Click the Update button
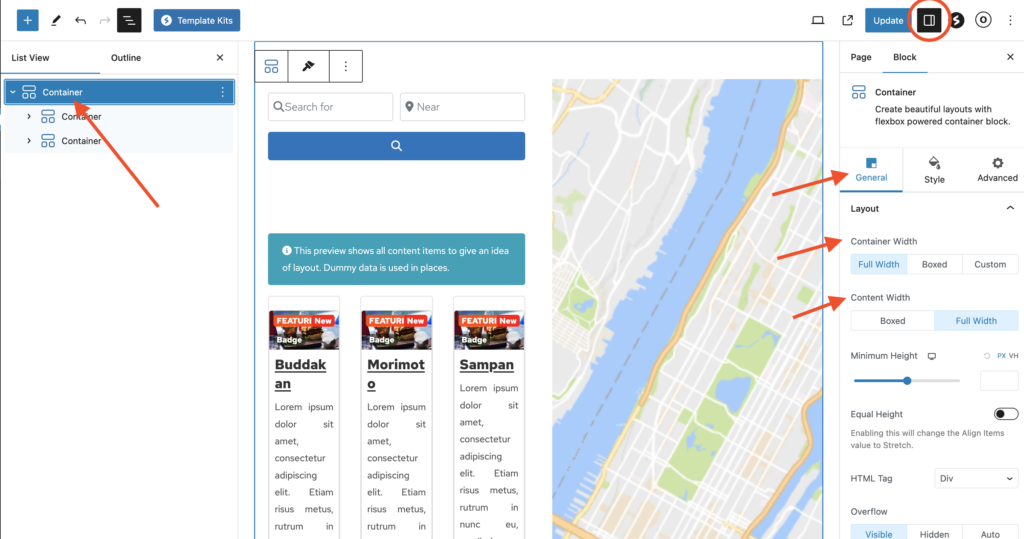Screen dimensions: 1024x539 click(x=887, y=20)
